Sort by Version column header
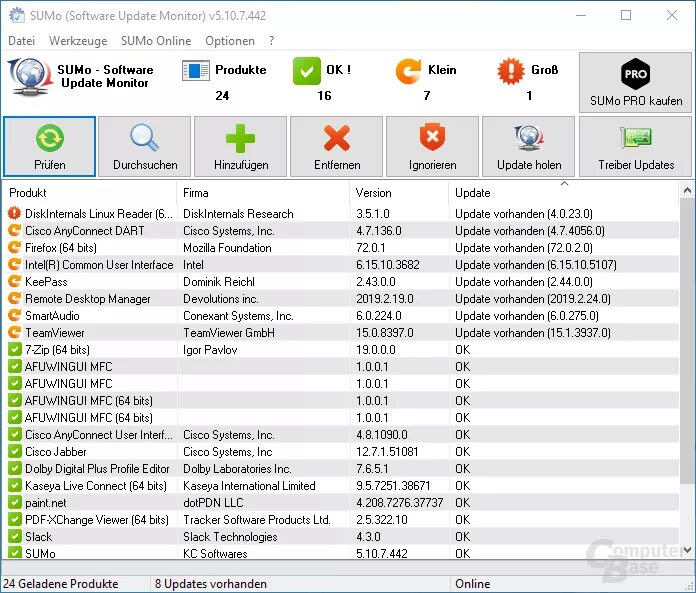The width and height of the screenshot is (696, 593). coord(399,193)
